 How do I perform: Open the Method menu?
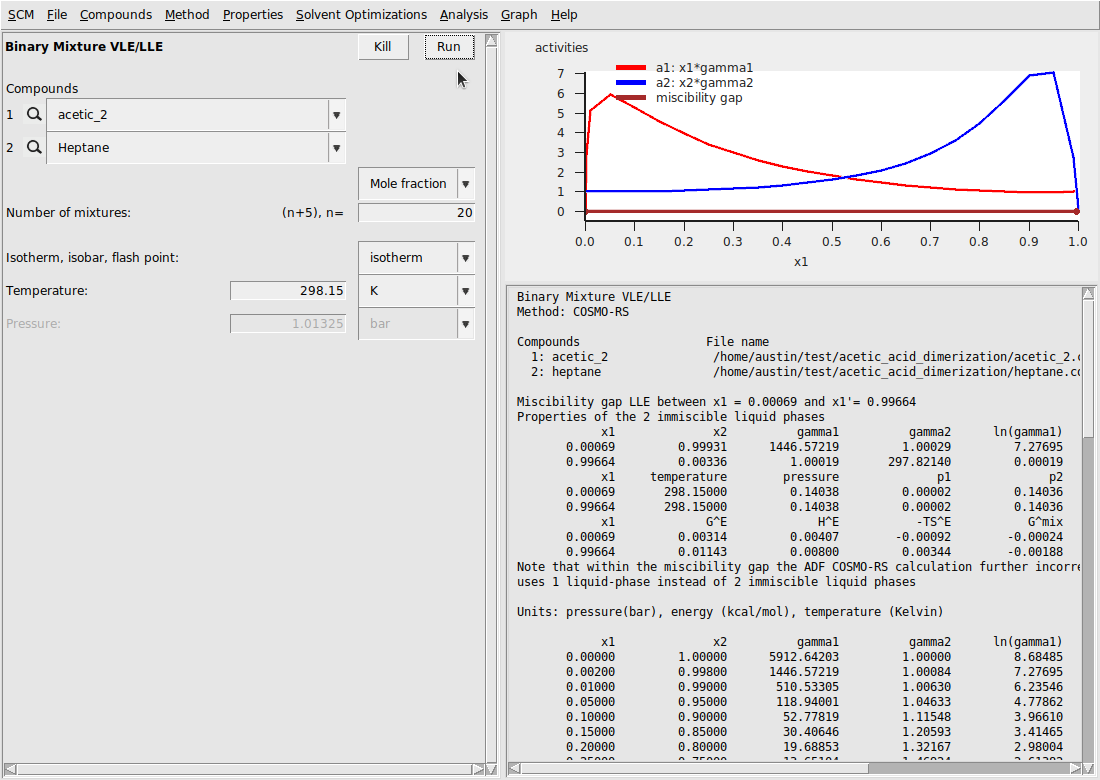(187, 15)
